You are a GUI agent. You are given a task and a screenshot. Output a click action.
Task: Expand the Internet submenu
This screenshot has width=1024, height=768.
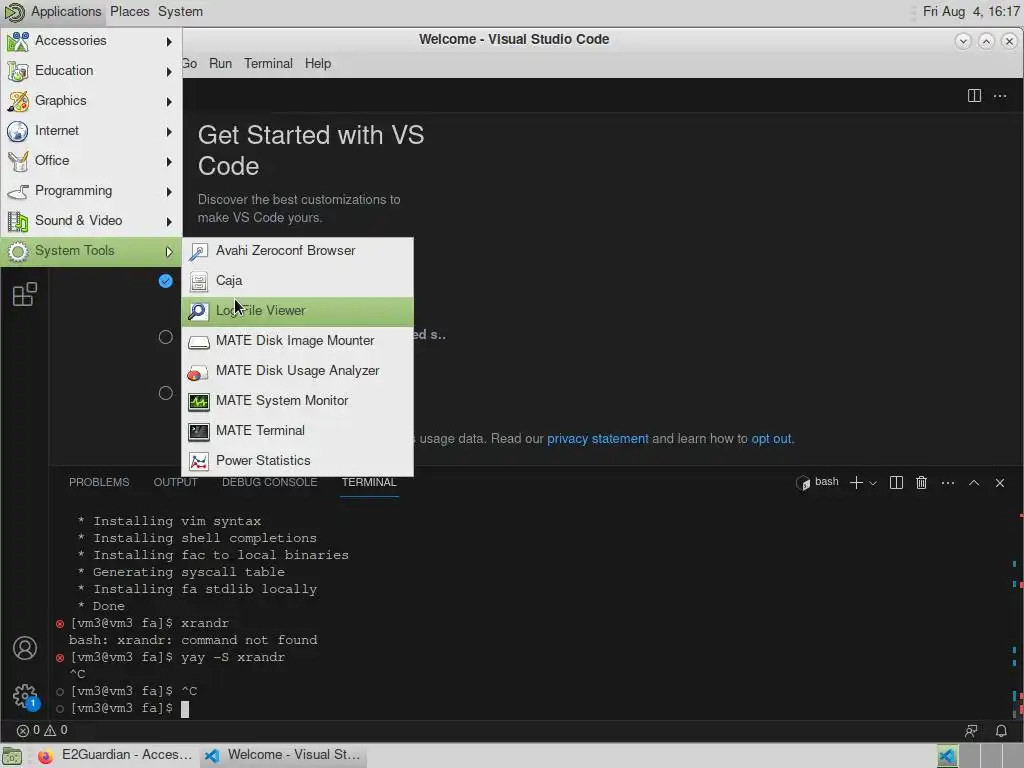point(91,131)
